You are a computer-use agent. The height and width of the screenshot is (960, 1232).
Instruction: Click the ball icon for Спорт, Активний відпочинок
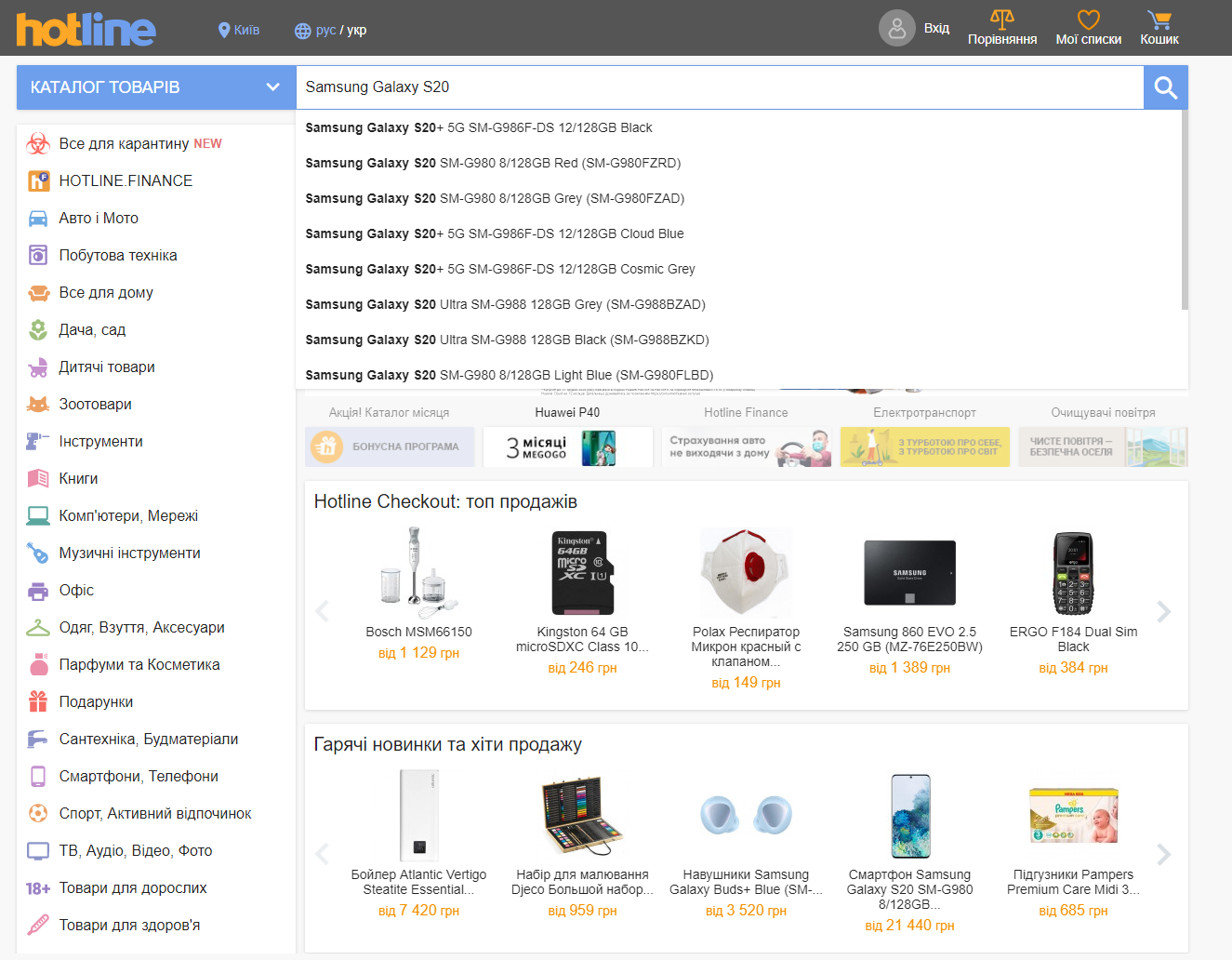click(38, 813)
